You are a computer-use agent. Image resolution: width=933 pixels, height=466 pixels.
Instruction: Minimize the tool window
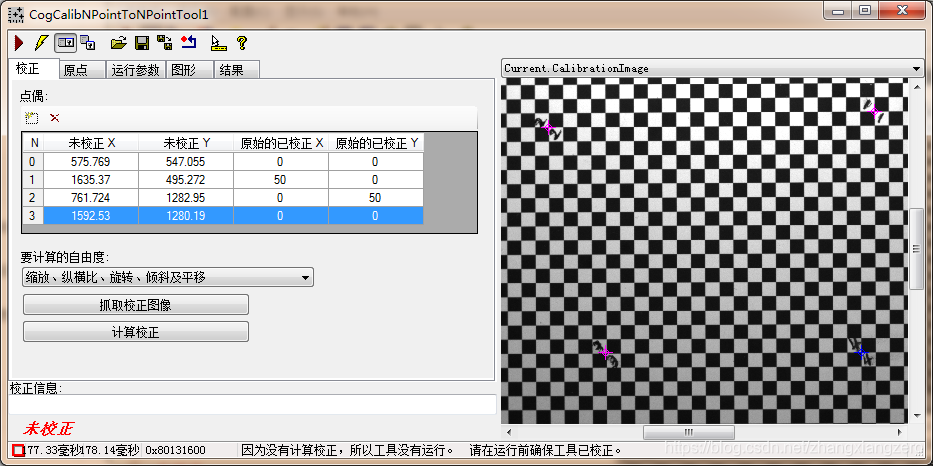click(838, 10)
